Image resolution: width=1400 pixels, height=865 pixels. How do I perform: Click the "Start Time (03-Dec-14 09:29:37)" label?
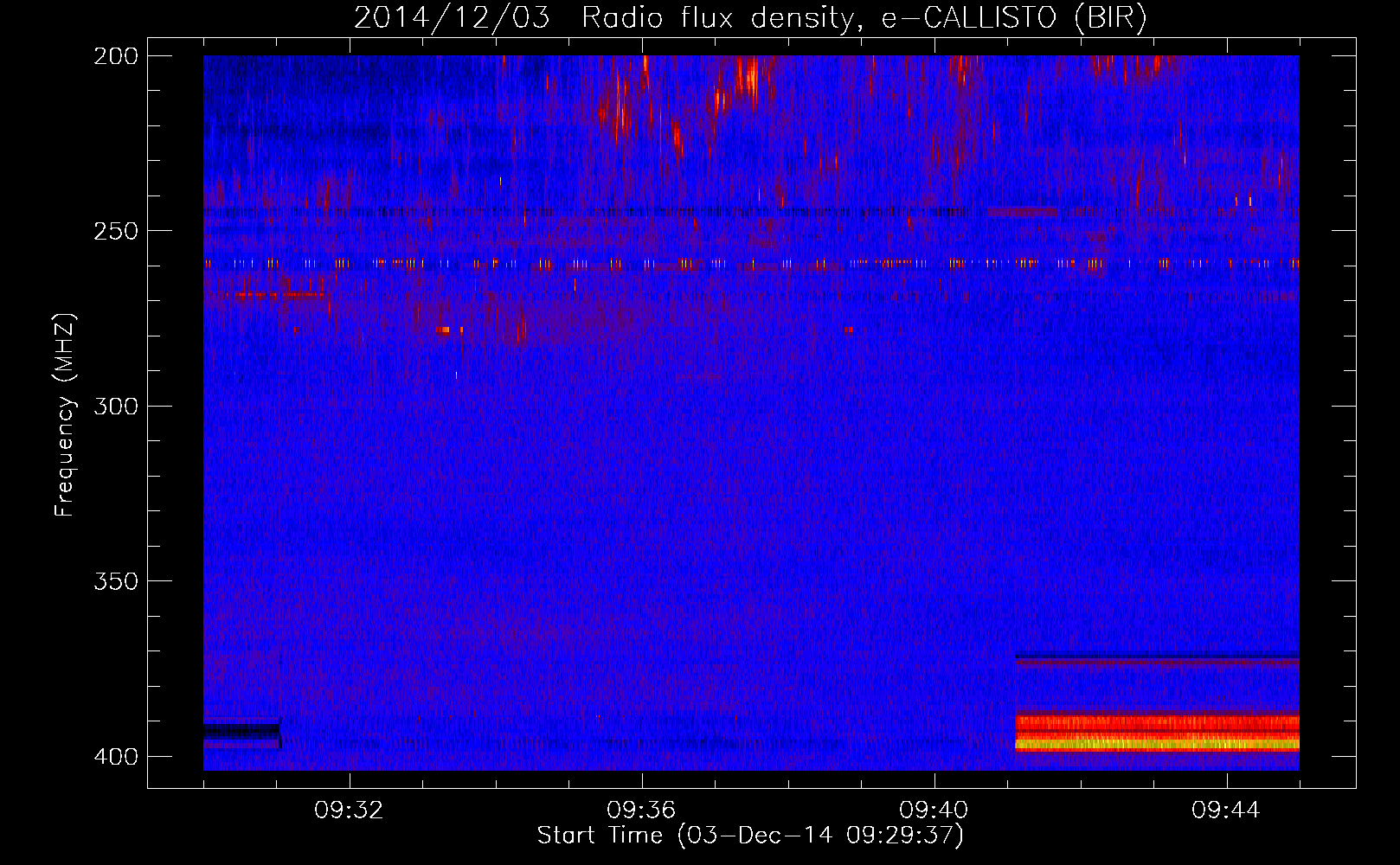tap(750, 836)
